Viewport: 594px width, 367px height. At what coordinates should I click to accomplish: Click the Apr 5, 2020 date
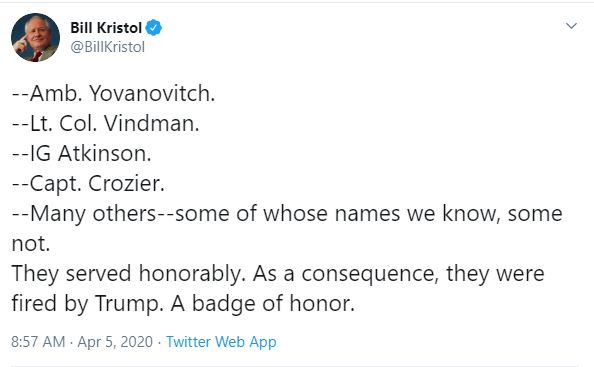(115, 342)
